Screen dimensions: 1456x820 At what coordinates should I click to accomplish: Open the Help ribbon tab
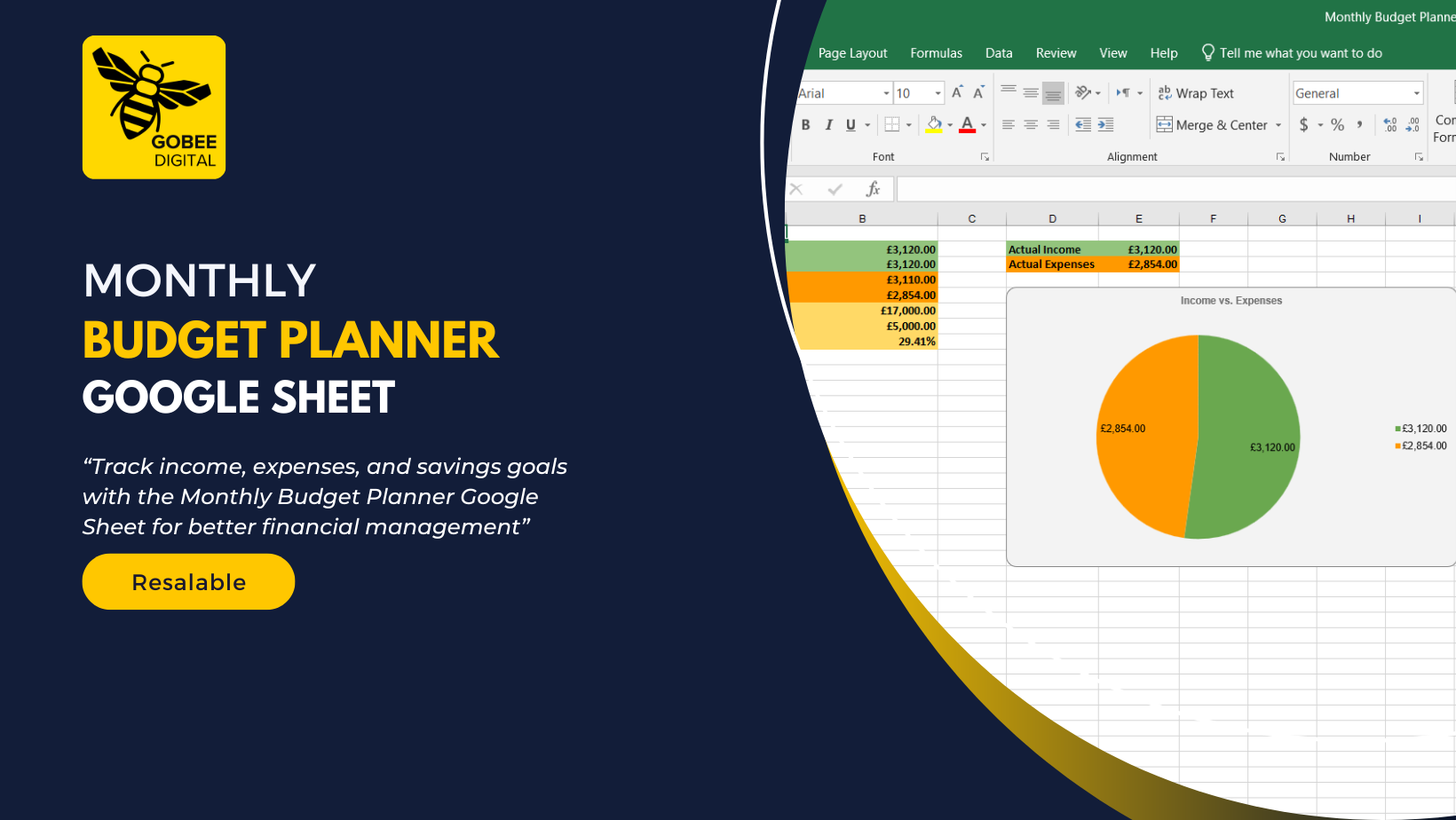tap(1164, 53)
